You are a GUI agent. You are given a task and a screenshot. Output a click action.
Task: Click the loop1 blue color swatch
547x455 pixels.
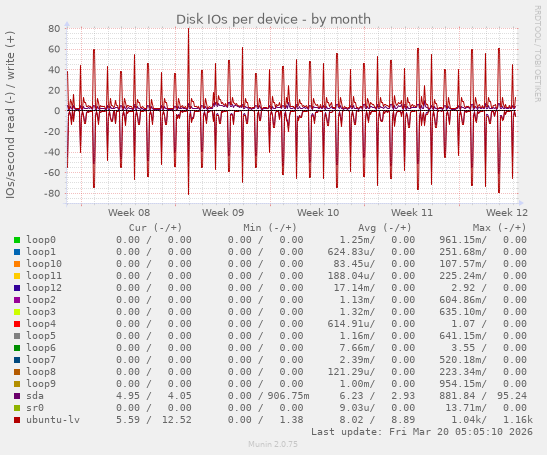(x=17, y=252)
